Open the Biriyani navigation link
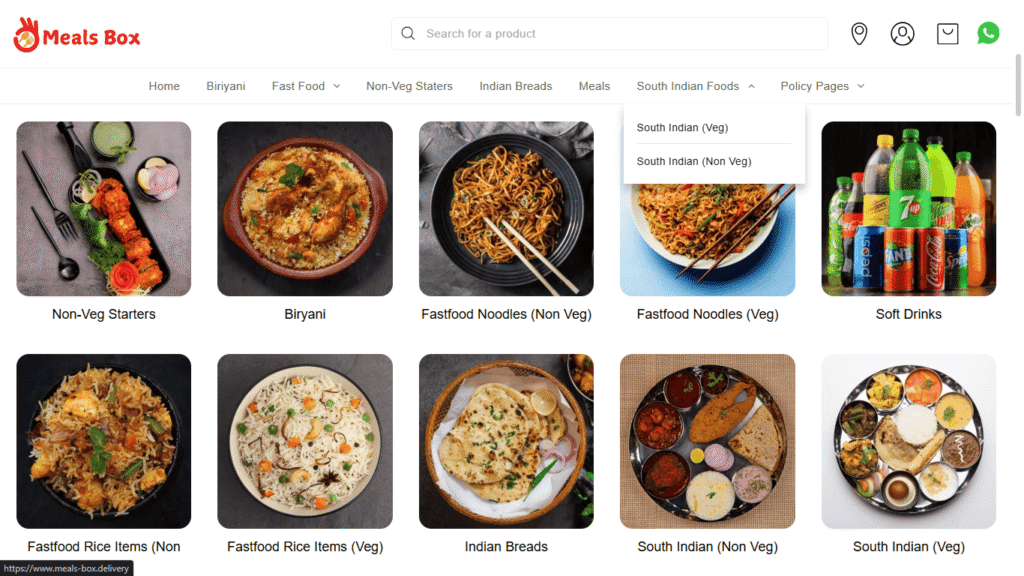The height and width of the screenshot is (576, 1024). 226,86
